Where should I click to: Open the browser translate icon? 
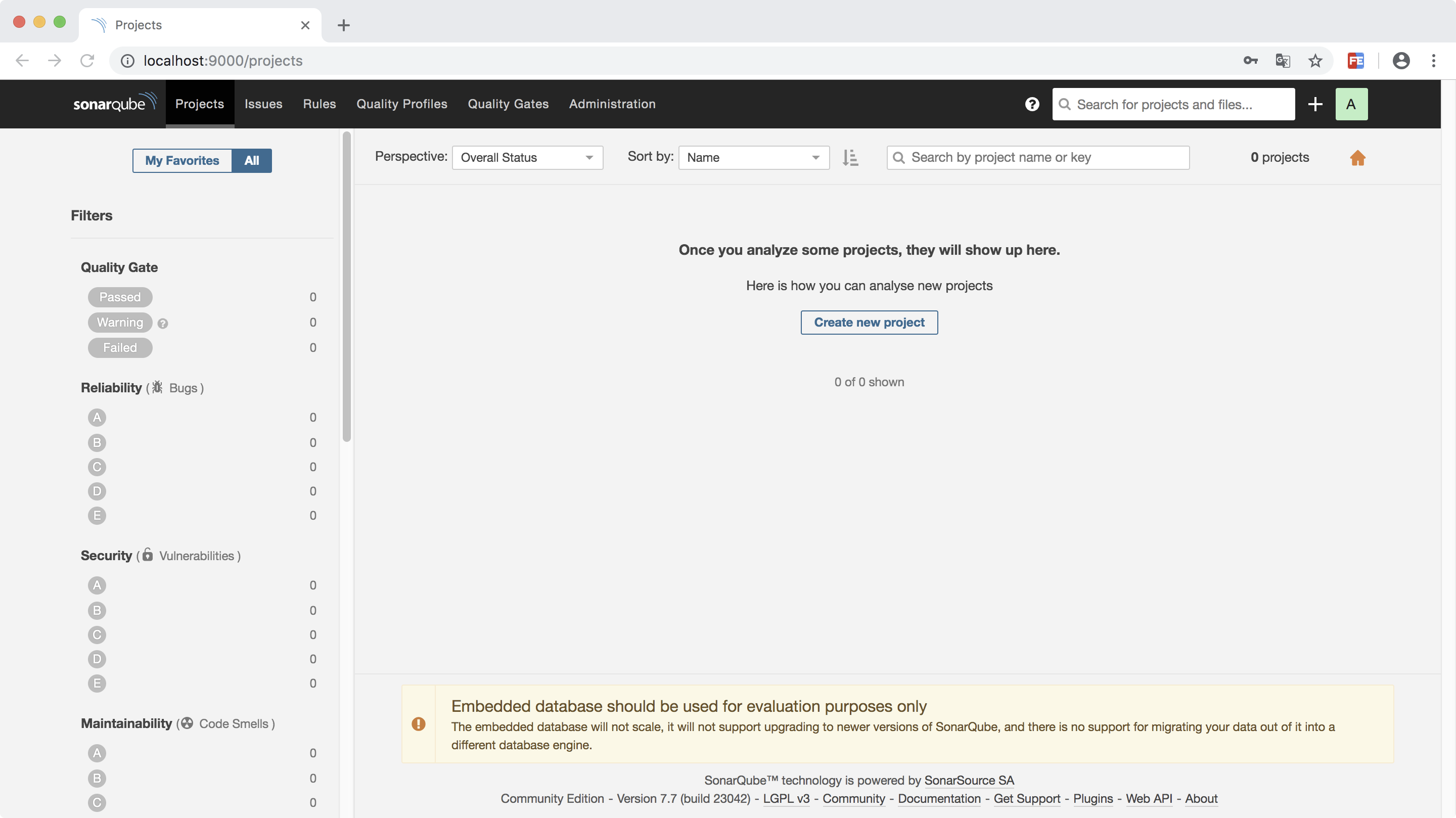click(1283, 61)
